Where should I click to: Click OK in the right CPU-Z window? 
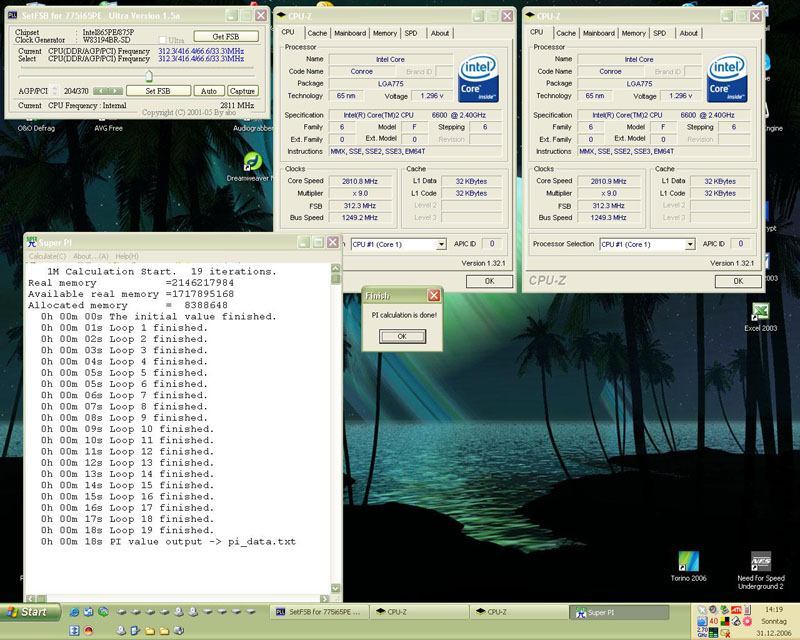738,281
